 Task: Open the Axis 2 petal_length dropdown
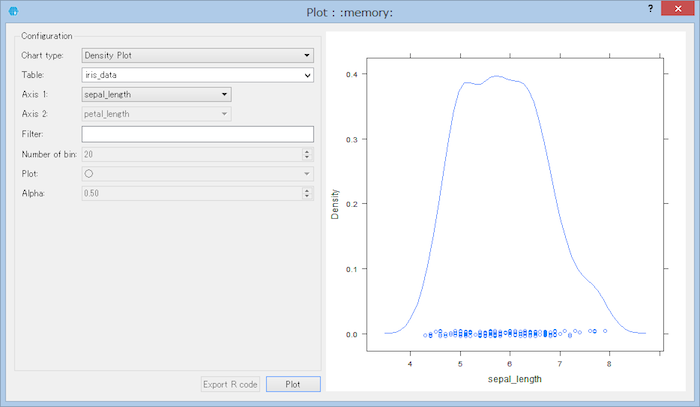tap(156, 114)
